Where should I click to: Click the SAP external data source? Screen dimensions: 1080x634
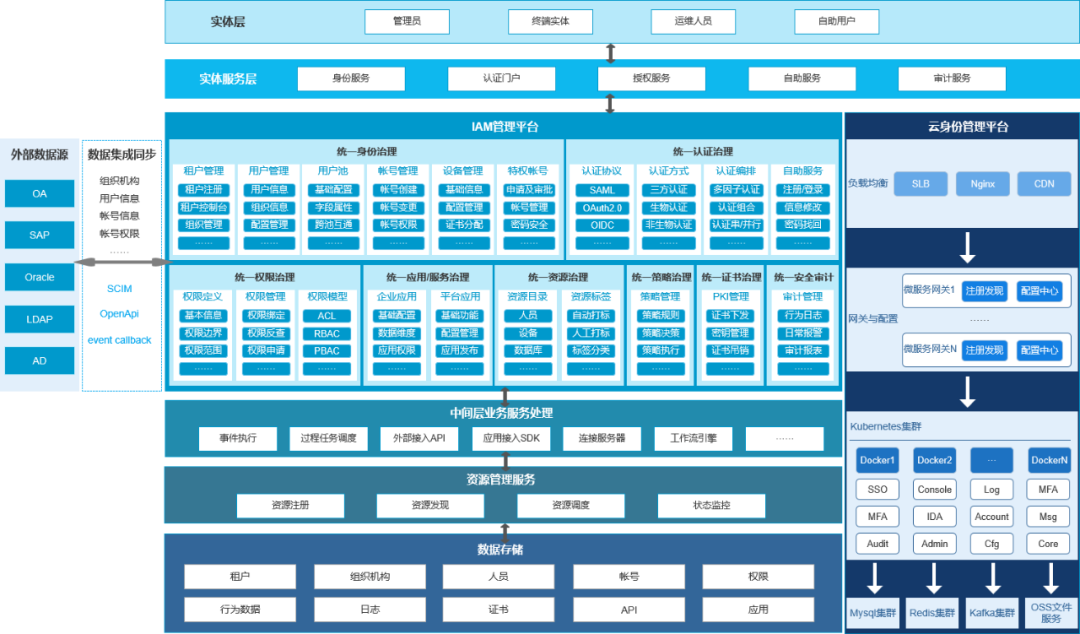tap(39, 235)
